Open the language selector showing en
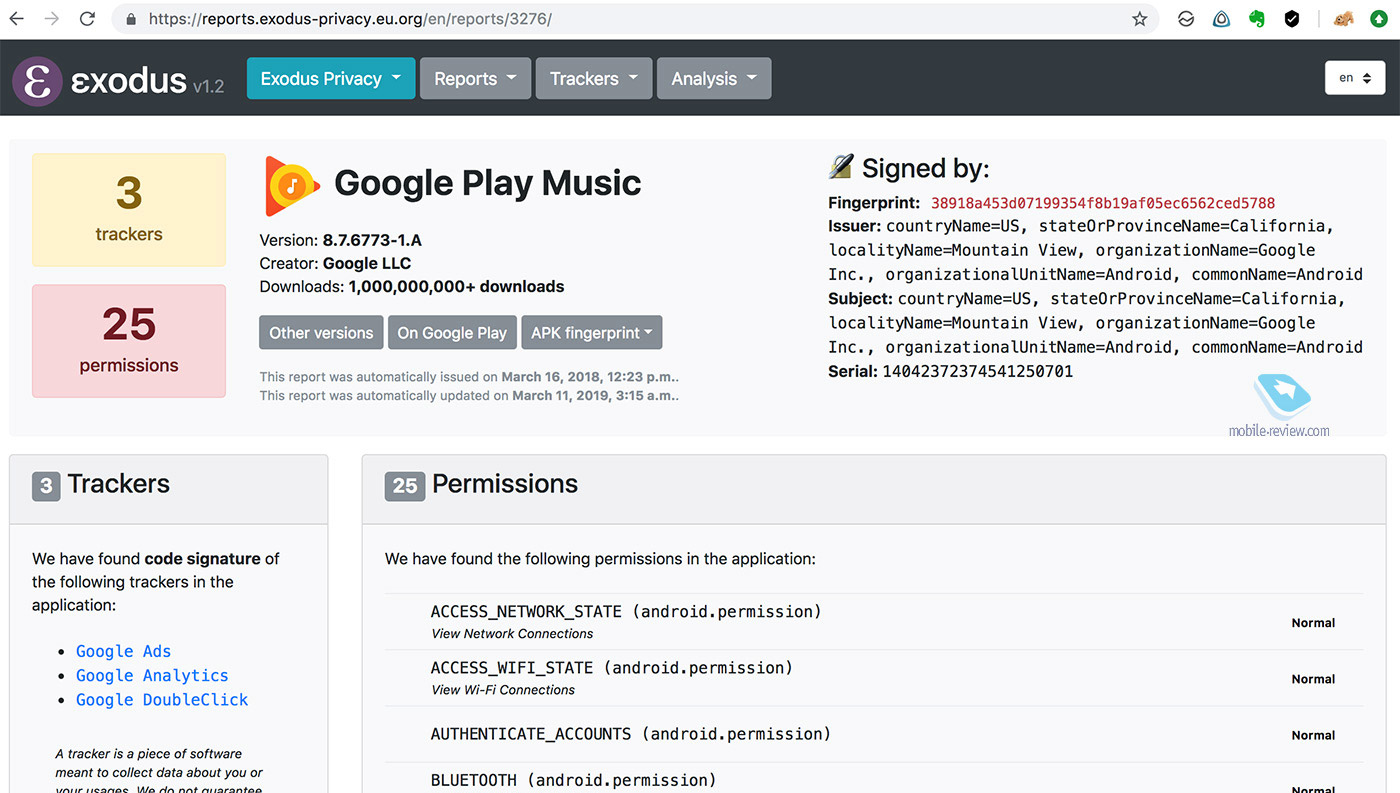This screenshot has width=1400, height=793. [x=1355, y=78]
